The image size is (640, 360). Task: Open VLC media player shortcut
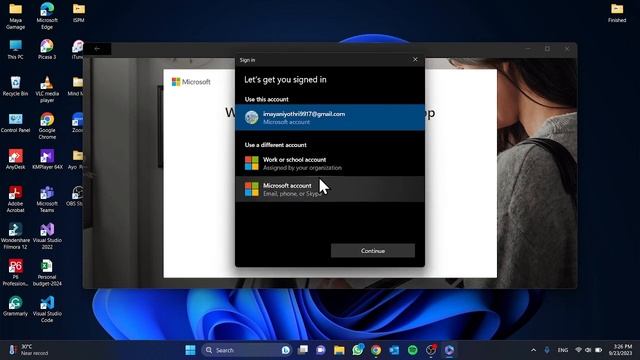(47, 89)
